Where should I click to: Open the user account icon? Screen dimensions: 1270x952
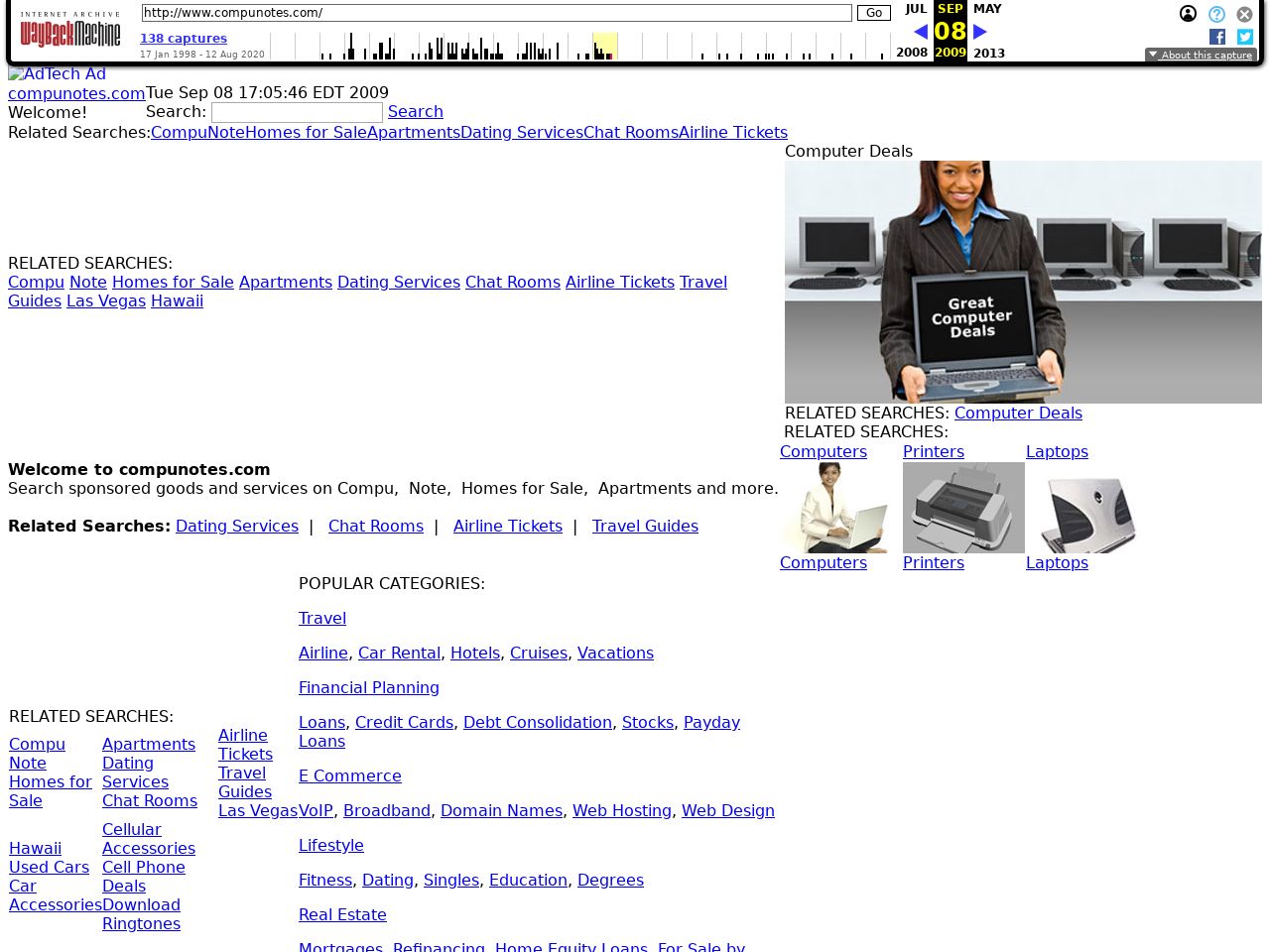click(x=1188, y=14)
